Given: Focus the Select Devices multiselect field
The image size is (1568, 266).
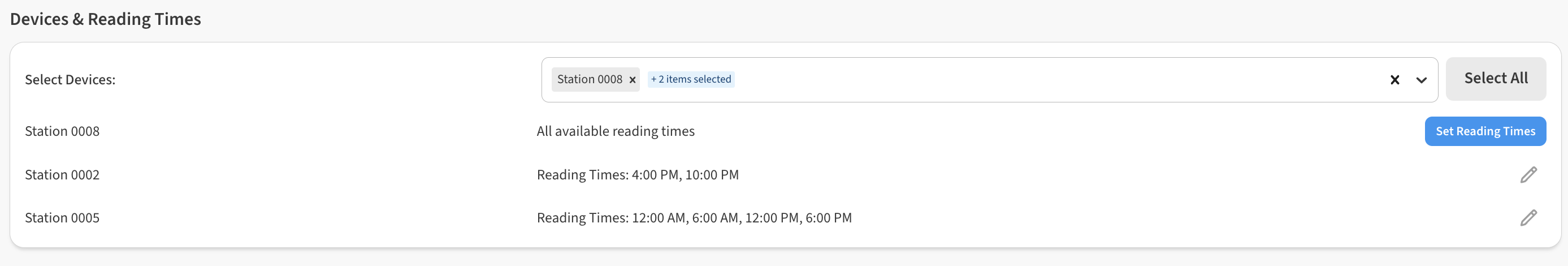Looking at the screenshot, I should pyautogui.click(x=1035, y=80).
